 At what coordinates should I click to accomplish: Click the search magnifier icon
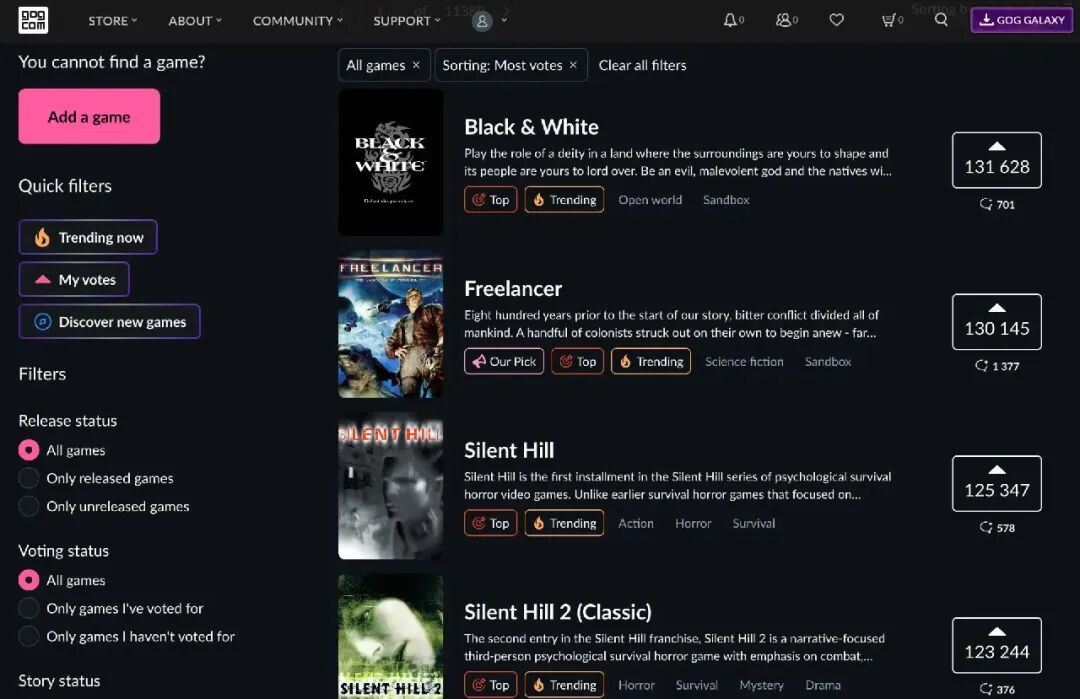click(x=941, y=20)
